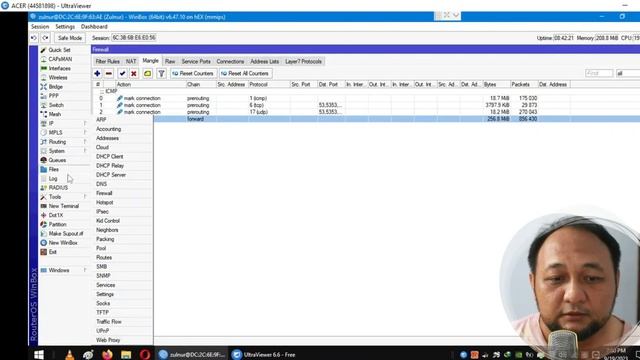Switch to the Connections tab

tap(230, 61)
